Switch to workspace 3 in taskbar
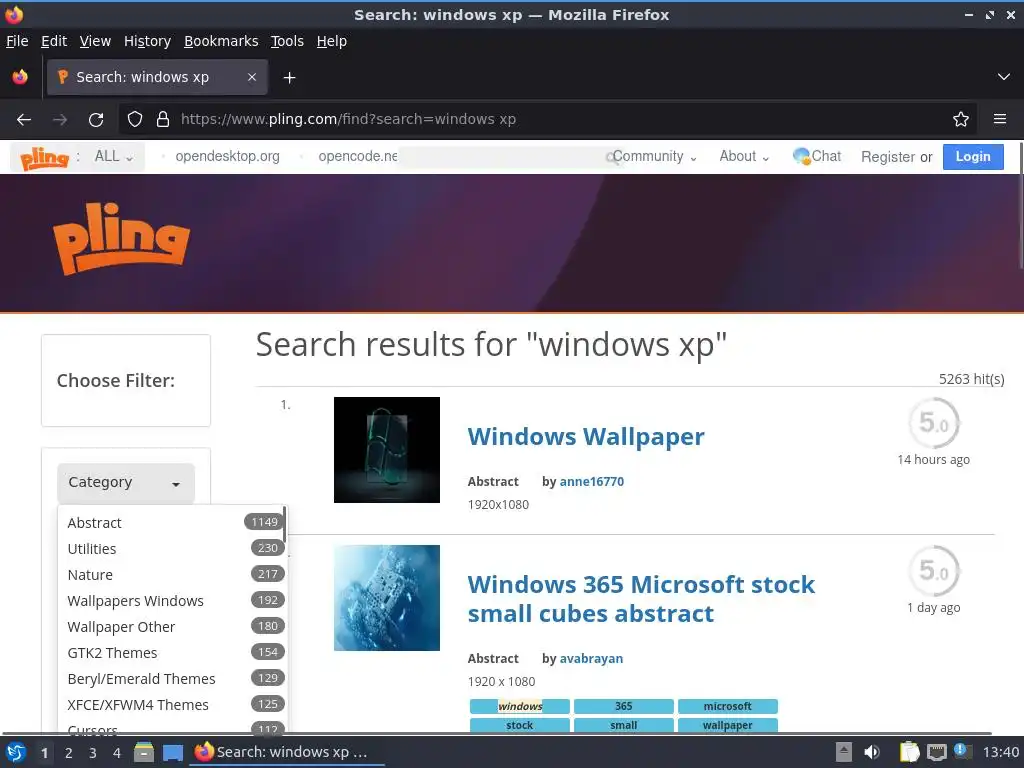Viewport: 1024px width, 768px height. pos(93,753)
